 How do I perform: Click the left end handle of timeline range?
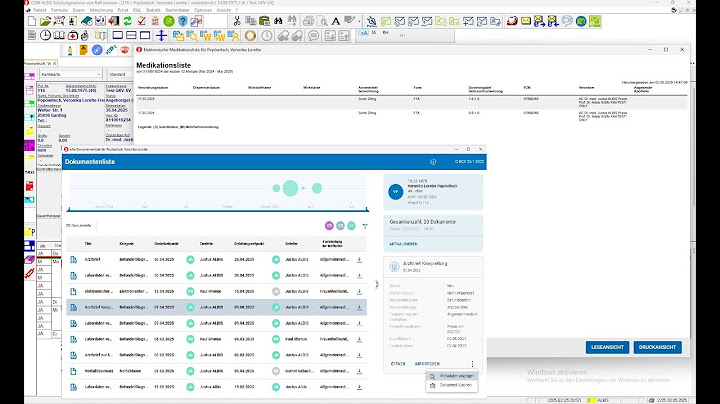[x=69, y=209]
